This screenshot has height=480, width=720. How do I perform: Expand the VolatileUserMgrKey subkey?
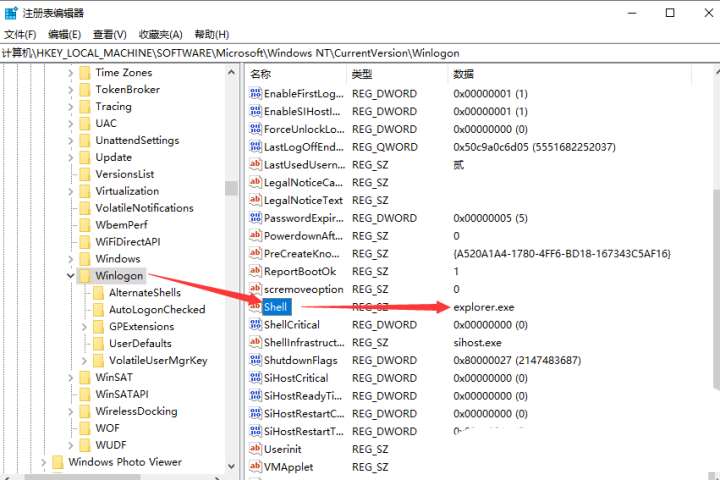click(84, 361)
